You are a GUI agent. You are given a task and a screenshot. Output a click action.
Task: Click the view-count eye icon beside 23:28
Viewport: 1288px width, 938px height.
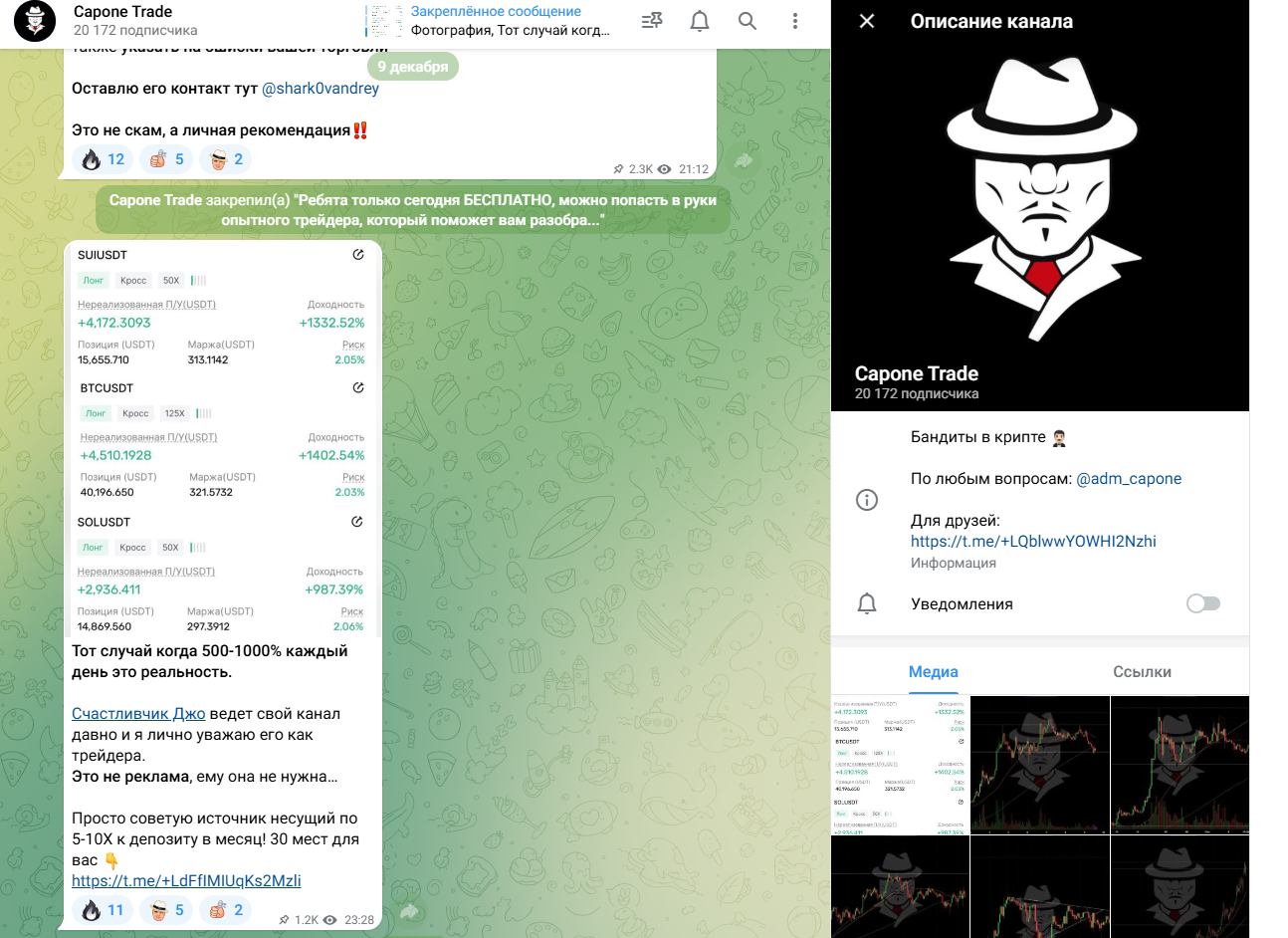point(329,920)
